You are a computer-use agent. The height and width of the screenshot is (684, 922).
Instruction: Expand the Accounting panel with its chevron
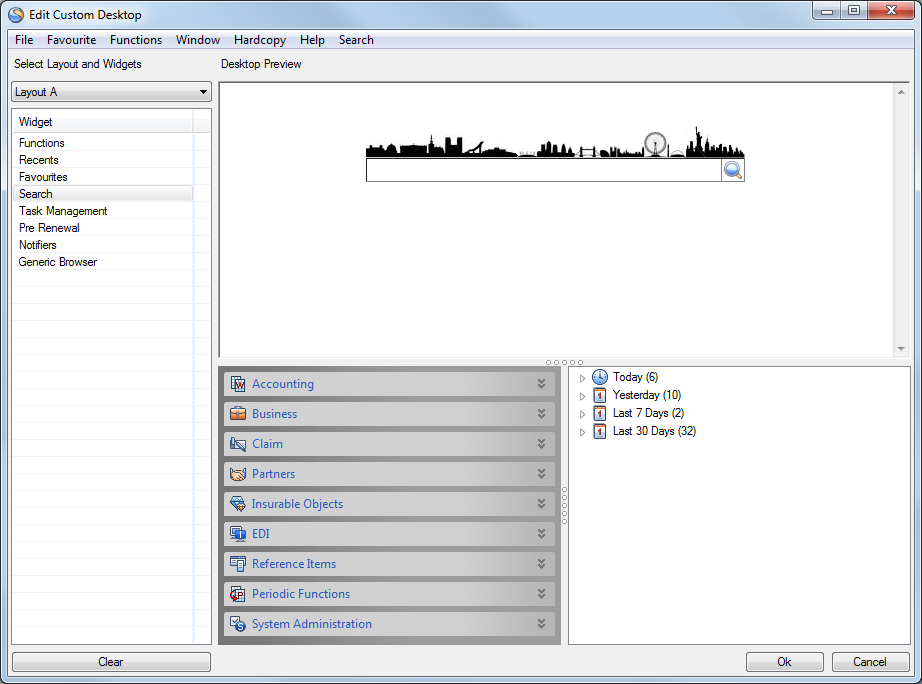pyautogui.click(x=543, y=383)
